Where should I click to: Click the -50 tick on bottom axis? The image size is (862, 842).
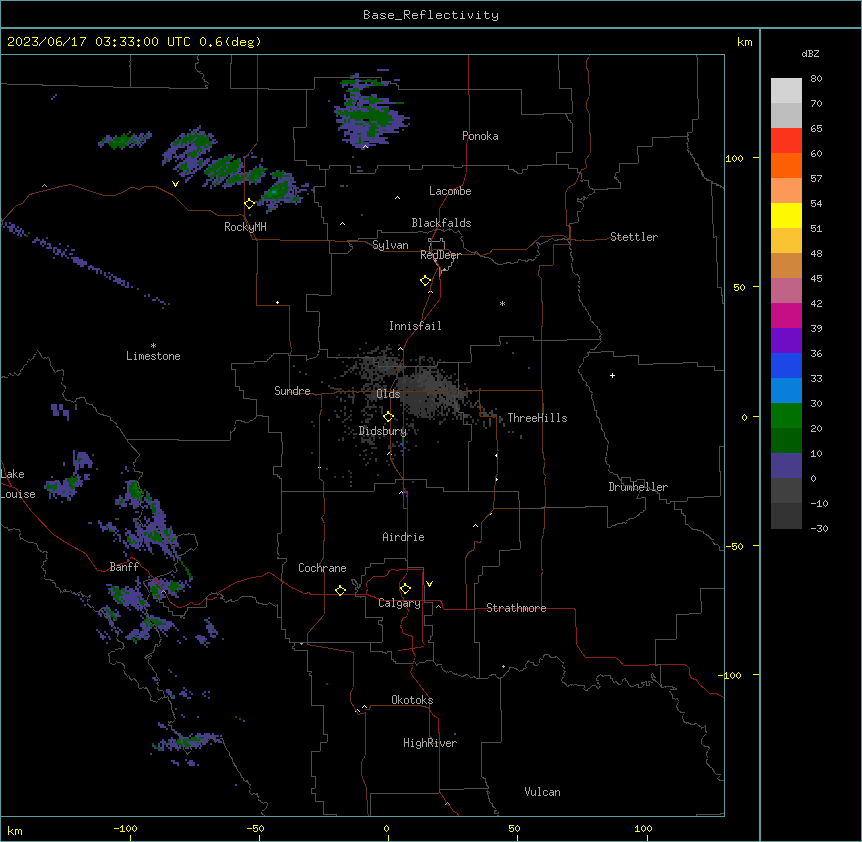[255, 828]
